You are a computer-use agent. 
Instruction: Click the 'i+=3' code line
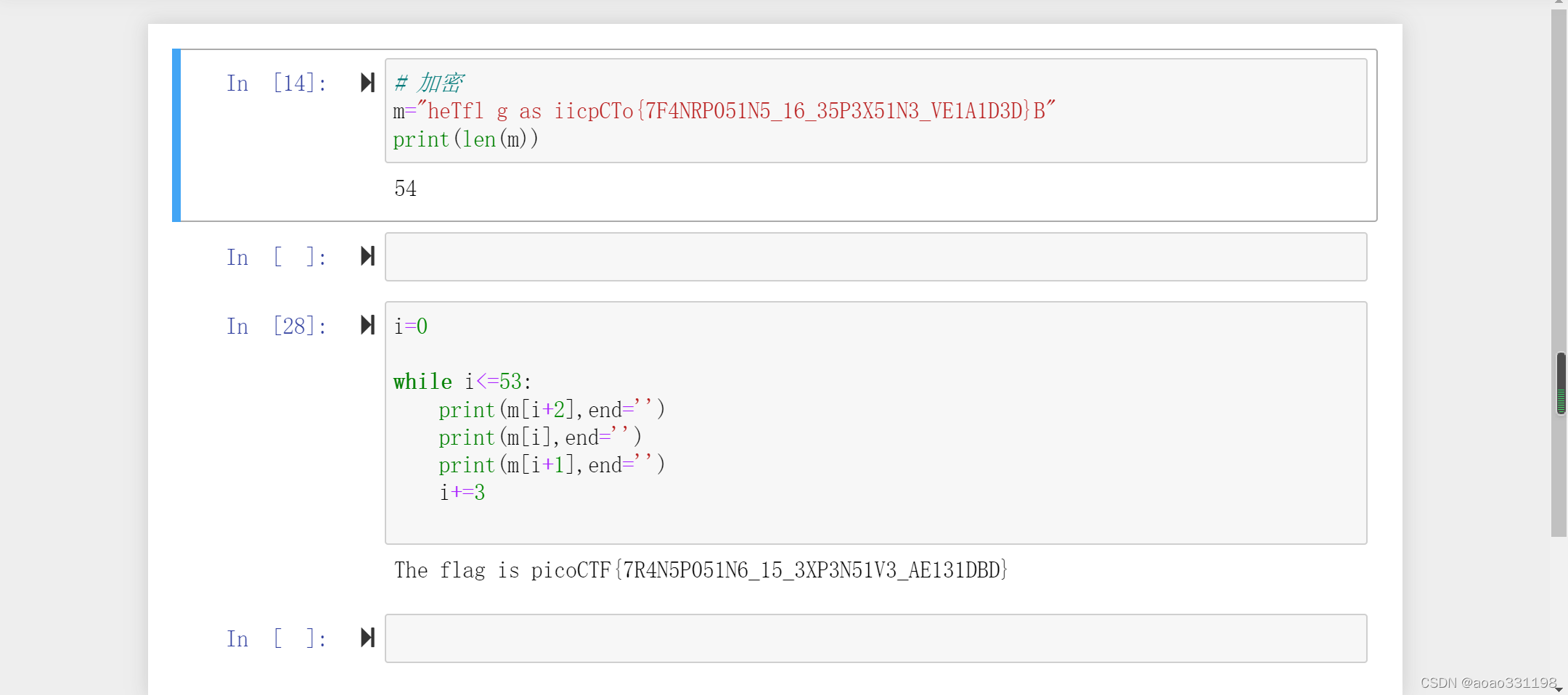pyautogui.click(x=462, y=493)
